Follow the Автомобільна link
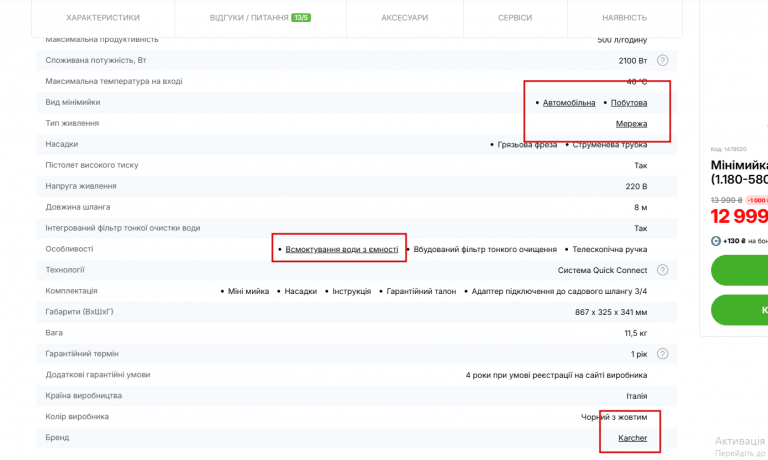Image resolution: width=768 pixels, height=460 pixels. pyautogui.click(x=569, y=102)
